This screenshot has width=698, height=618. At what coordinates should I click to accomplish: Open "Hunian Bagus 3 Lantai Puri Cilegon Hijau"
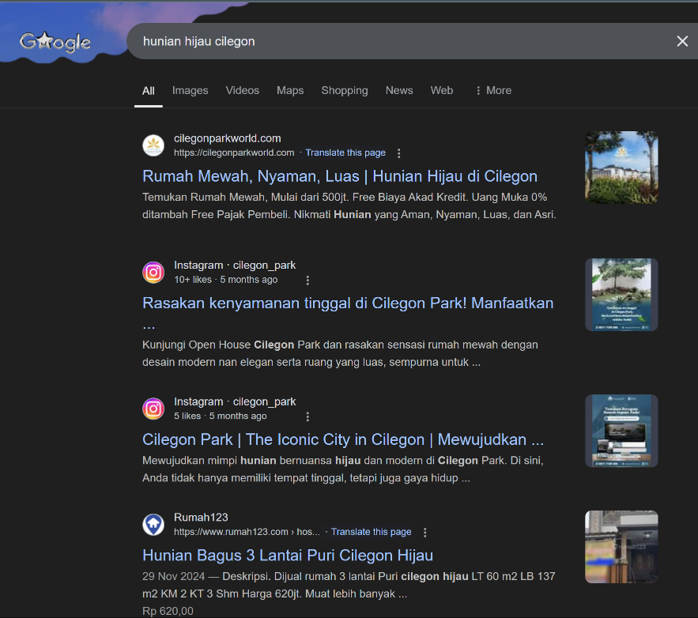click(x=287, y=555)
